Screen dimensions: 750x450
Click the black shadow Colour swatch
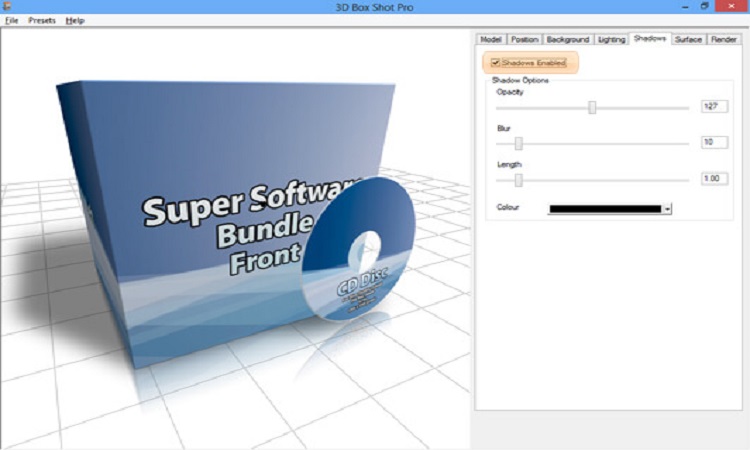coord(605,209)
